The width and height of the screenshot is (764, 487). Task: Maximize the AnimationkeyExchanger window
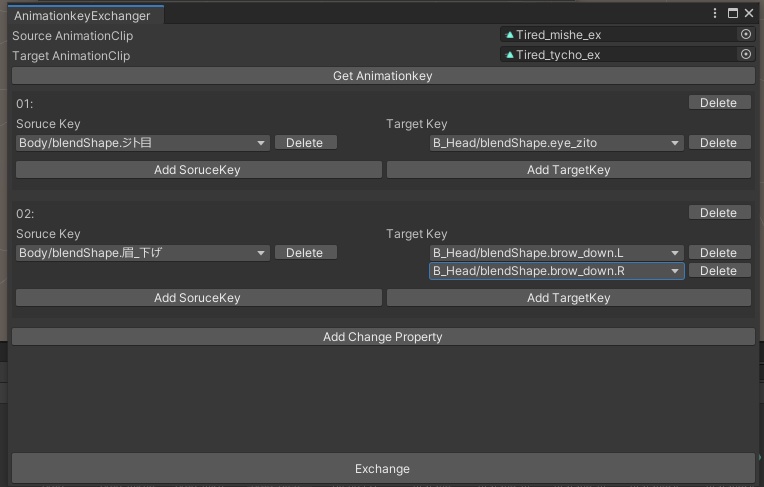tap(732, 13)
